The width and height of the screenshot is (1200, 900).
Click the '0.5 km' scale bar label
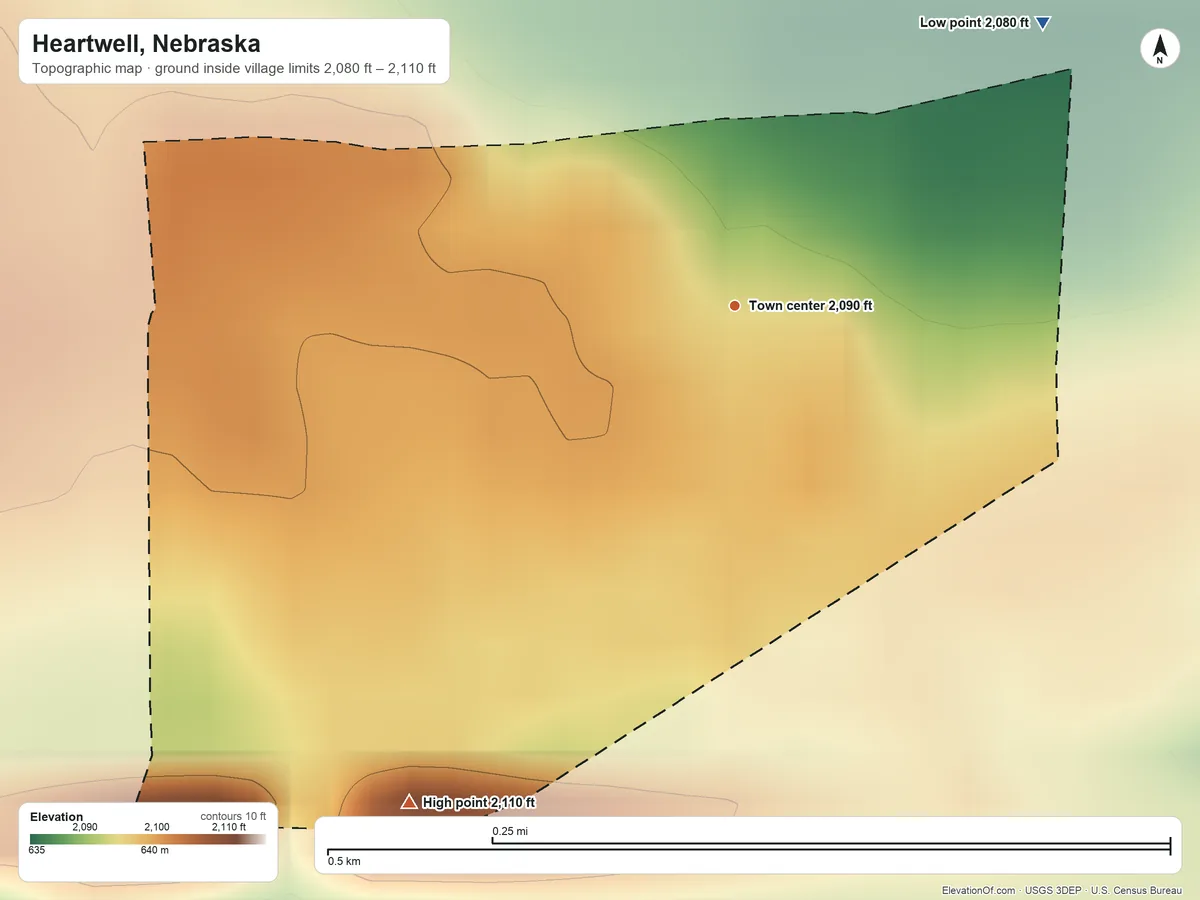tap(344, 861)
